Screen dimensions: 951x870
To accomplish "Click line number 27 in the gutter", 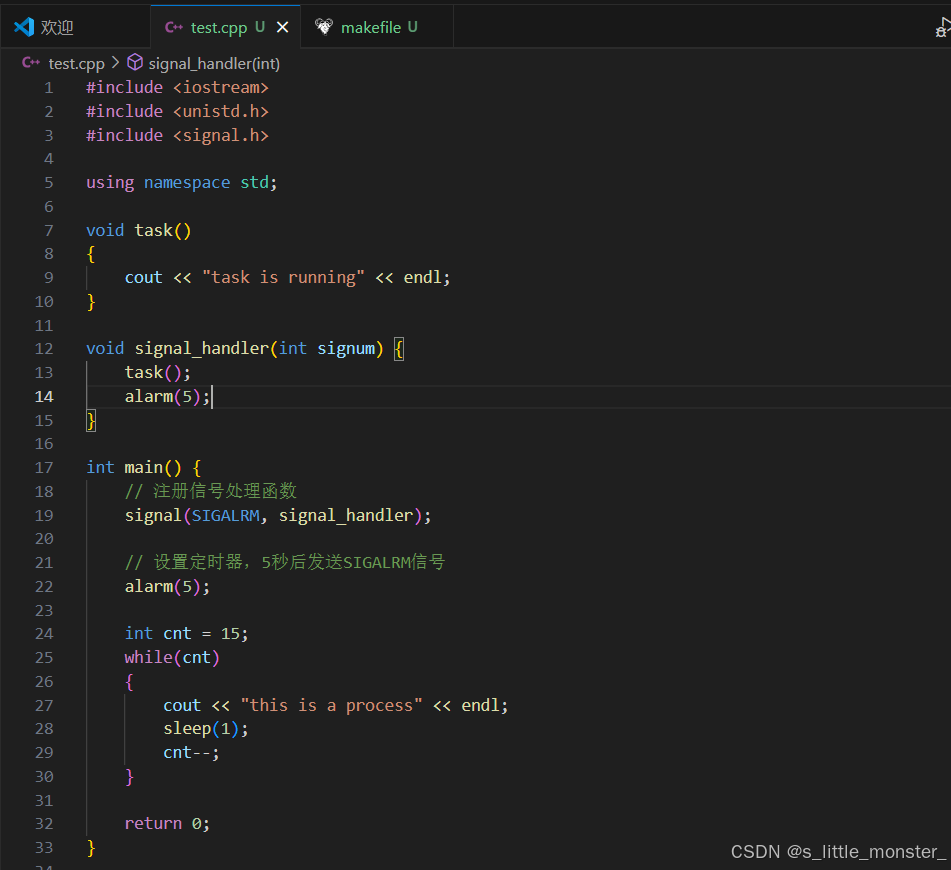I will [44, 705].
